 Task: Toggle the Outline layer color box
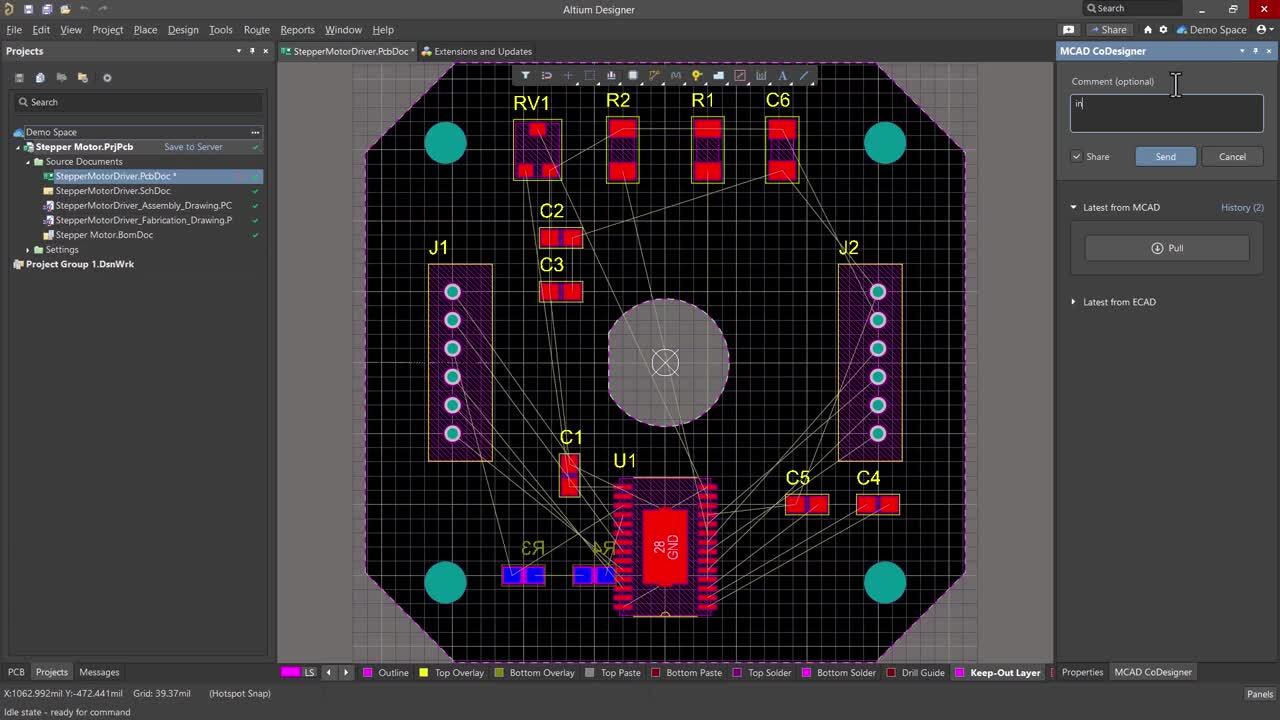click(368, 673)
